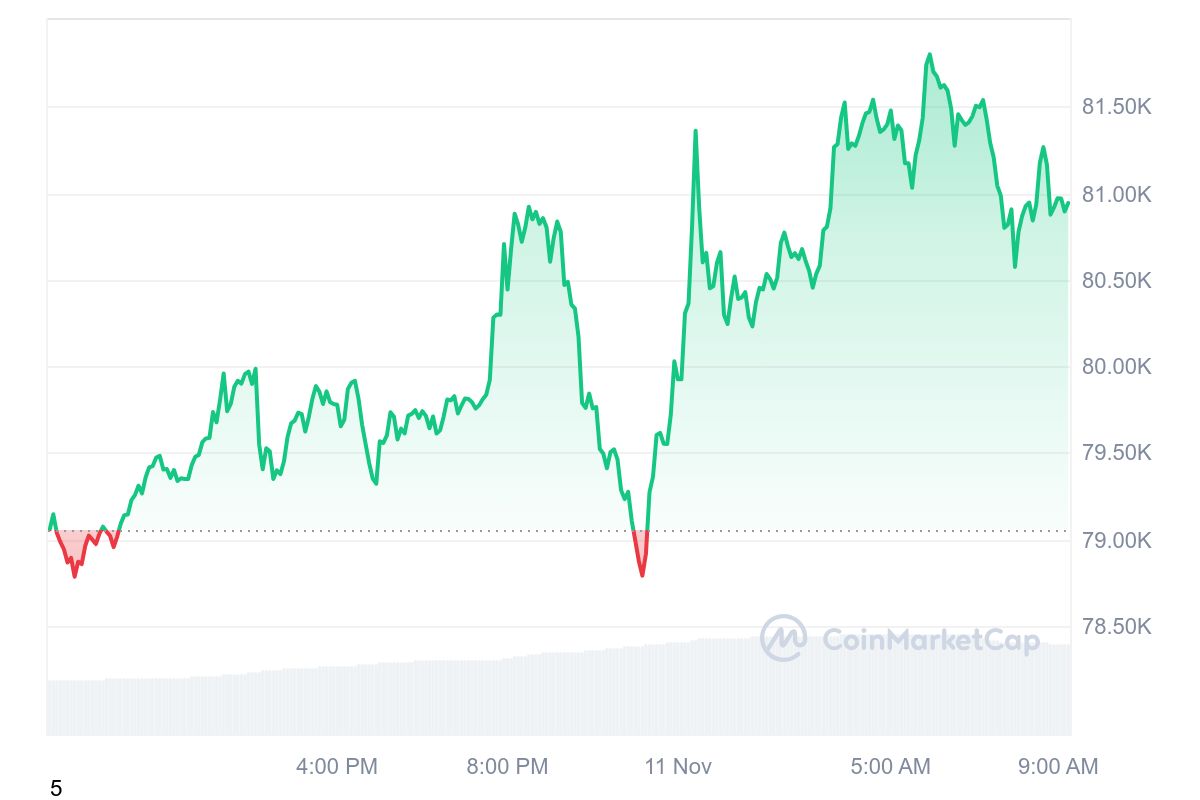Click the red dip at the chart start

point(75,573)
